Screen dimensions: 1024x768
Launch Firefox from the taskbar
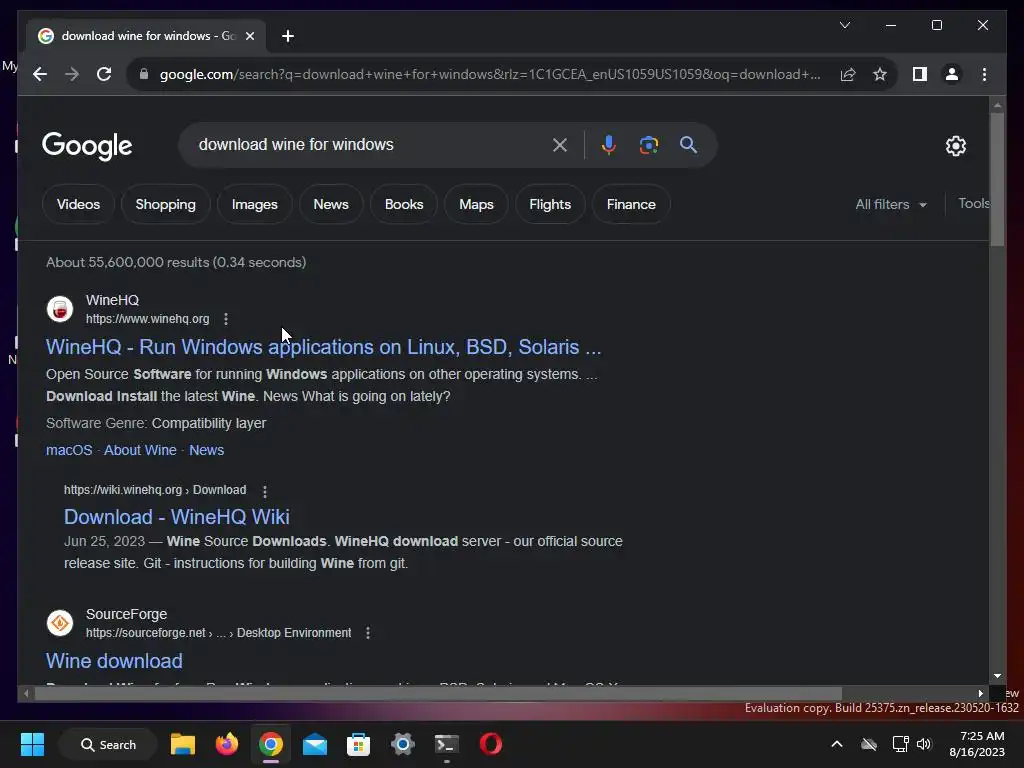(227, 744)
